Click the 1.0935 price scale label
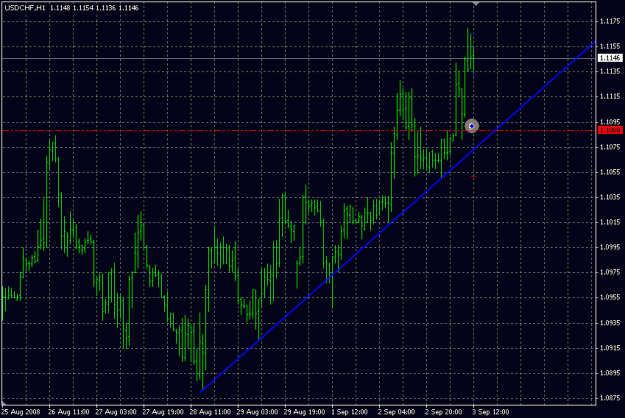 pos(610,323)
